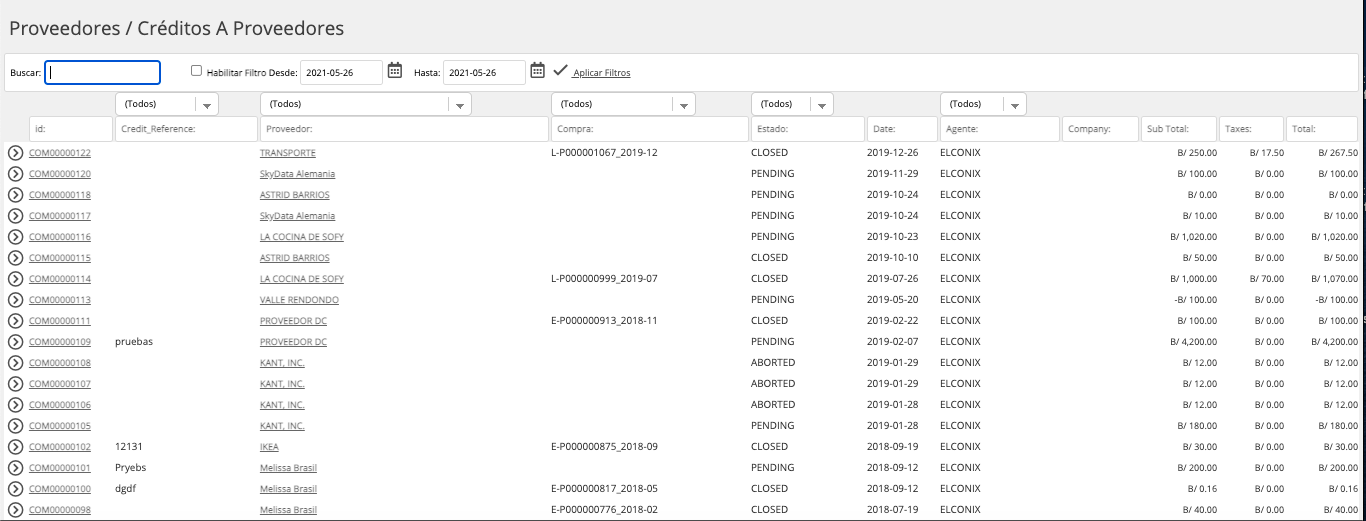Click the Compra column filter field
The image size is (1366, 521).
[649, 129]
